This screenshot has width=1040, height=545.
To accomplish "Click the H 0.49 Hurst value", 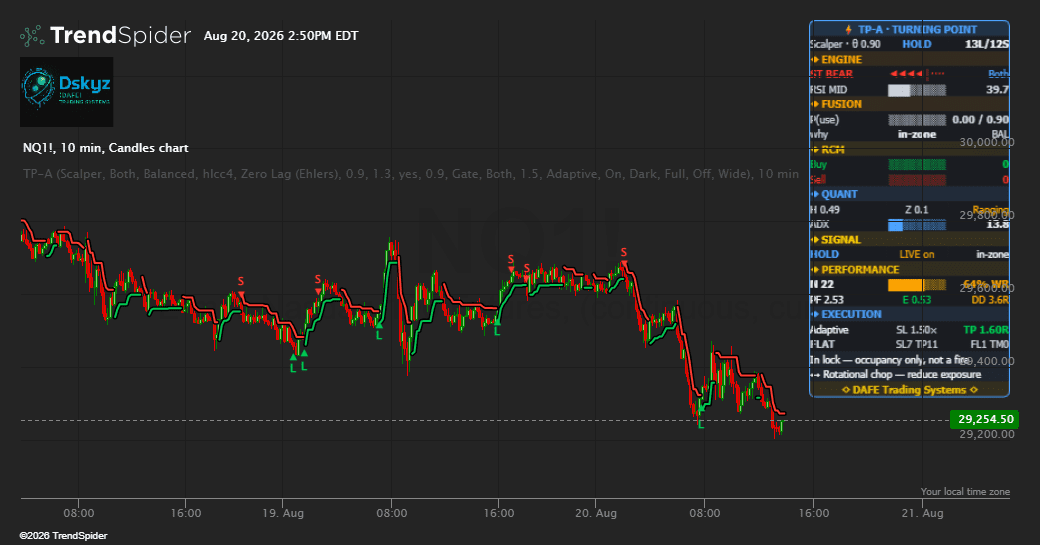I will tap(824, 210).
